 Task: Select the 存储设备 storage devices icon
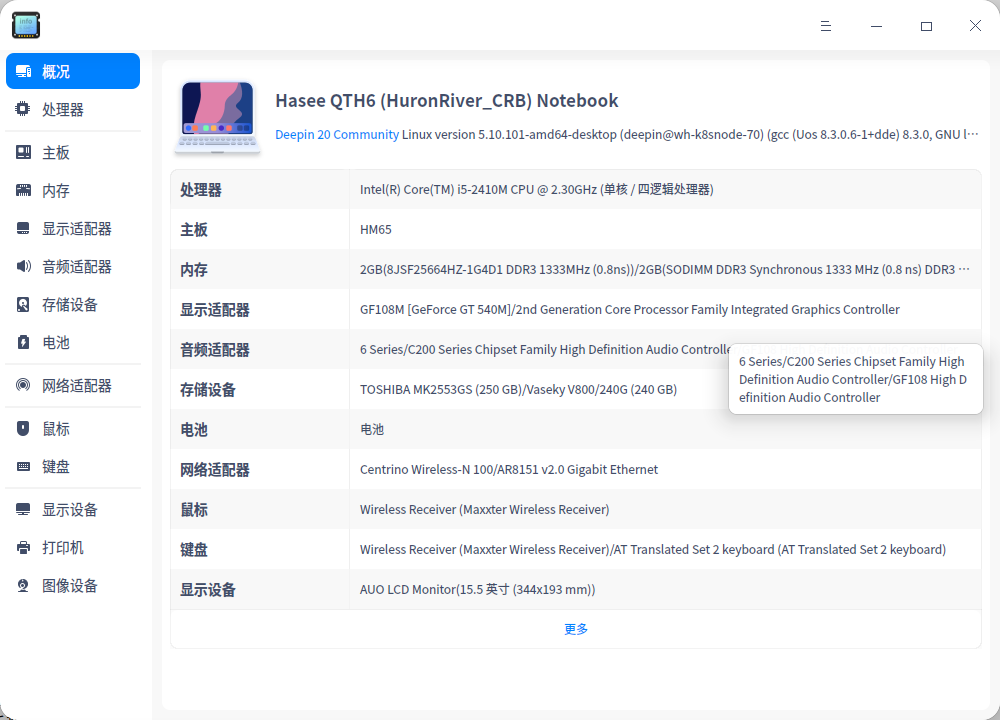pyautogui.click(x=22, y=305)
